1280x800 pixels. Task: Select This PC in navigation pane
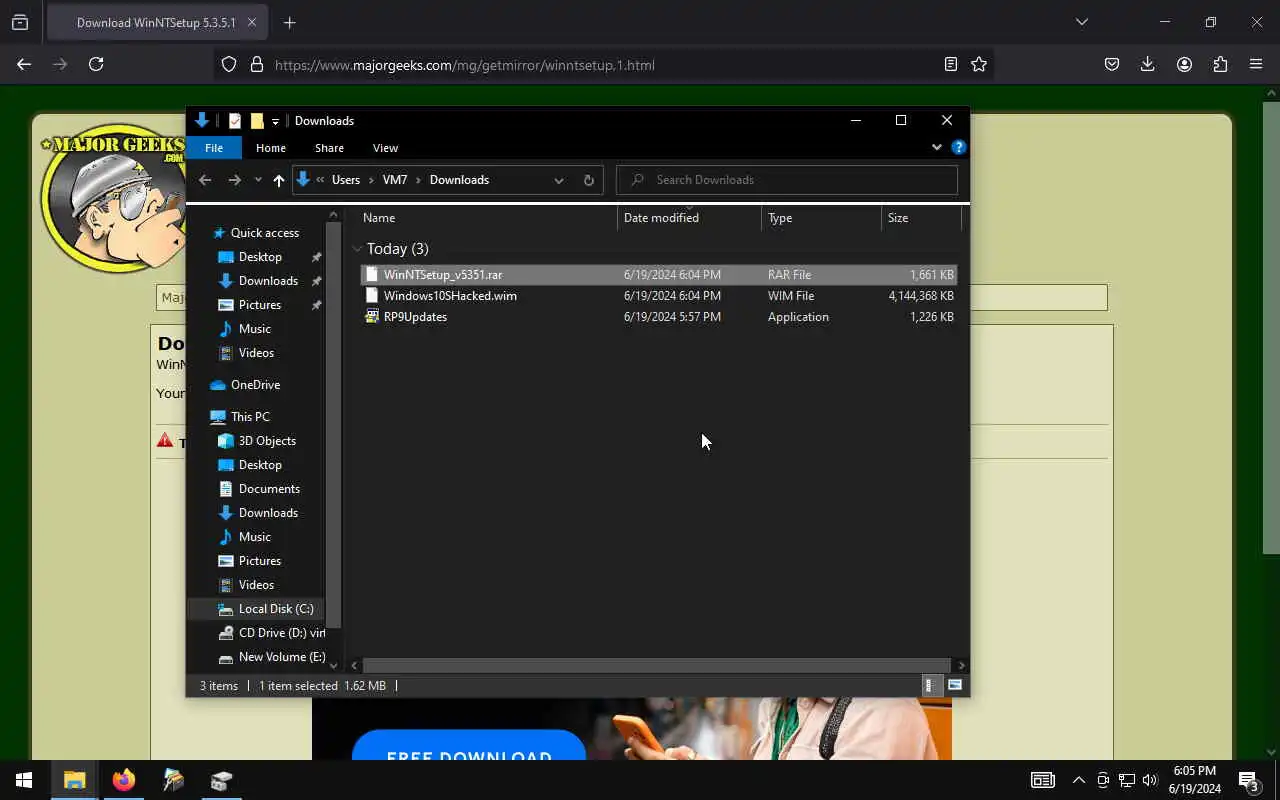[x=250, y=416]
